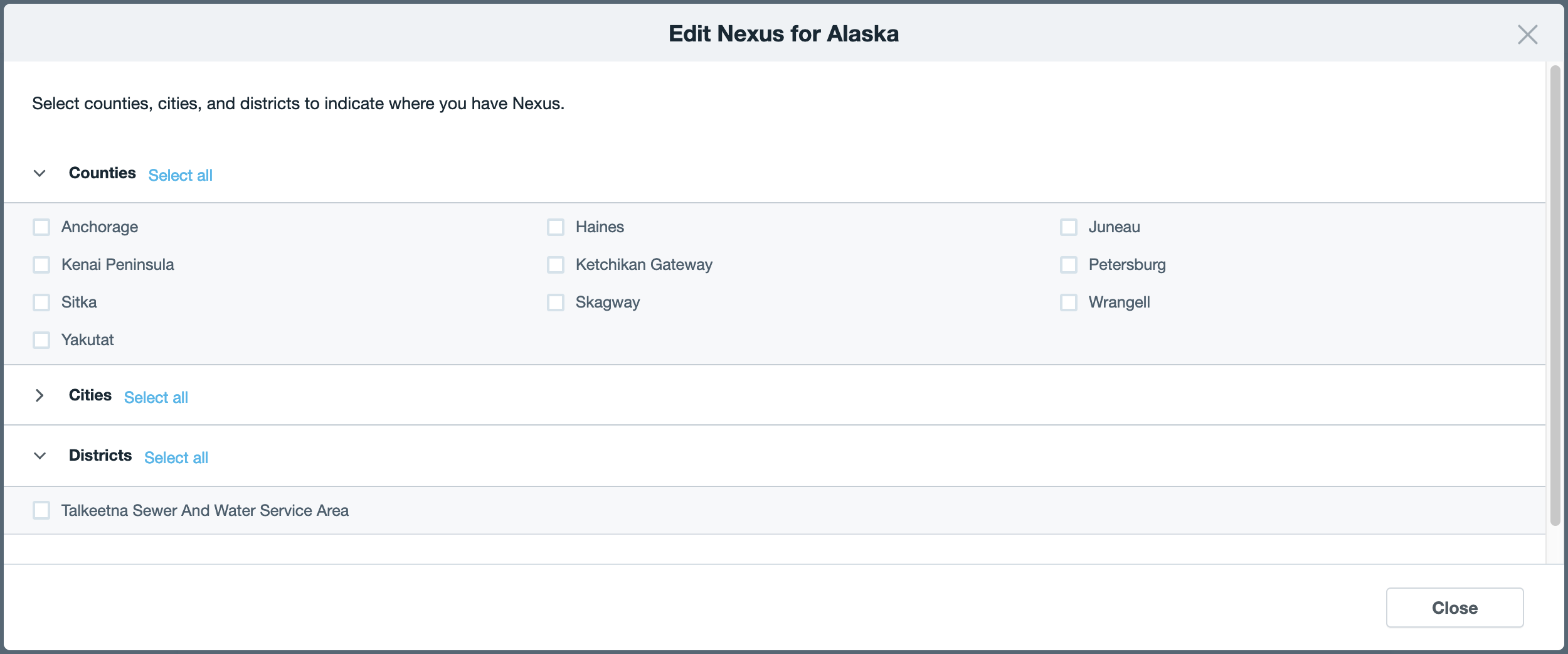1568x654 pixels.
Task: Select all counties link
Action: tap(180, 175)
